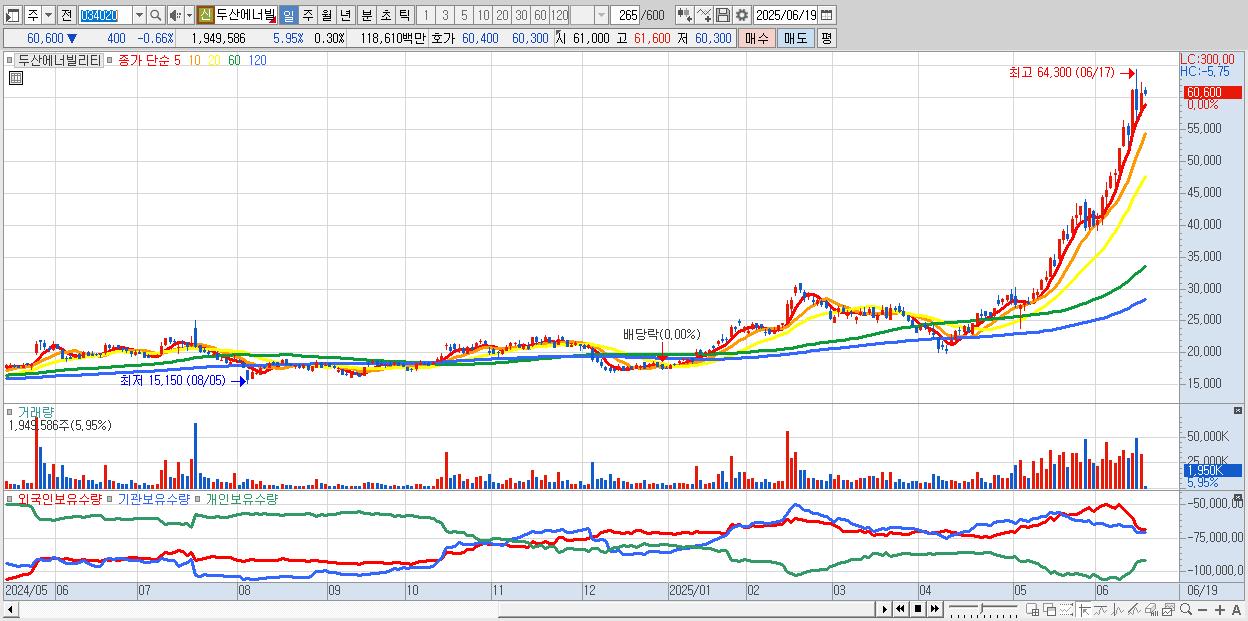Click the zigzag wave chart icon
Viewport: 1248px width, 621px height.
tap(1118, 610)
